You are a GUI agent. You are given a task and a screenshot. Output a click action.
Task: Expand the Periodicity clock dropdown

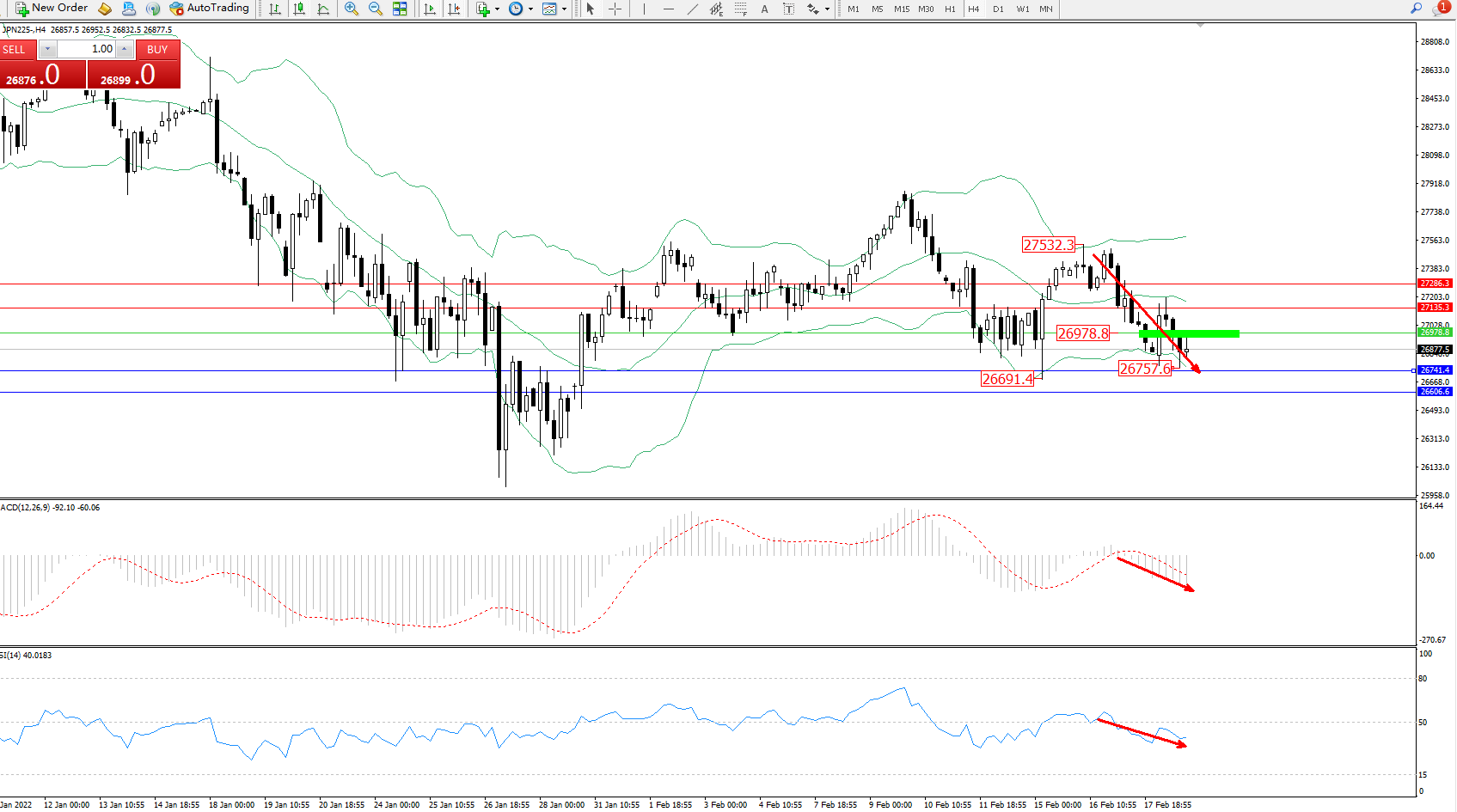pyautogui.click(x=530, y=9)
